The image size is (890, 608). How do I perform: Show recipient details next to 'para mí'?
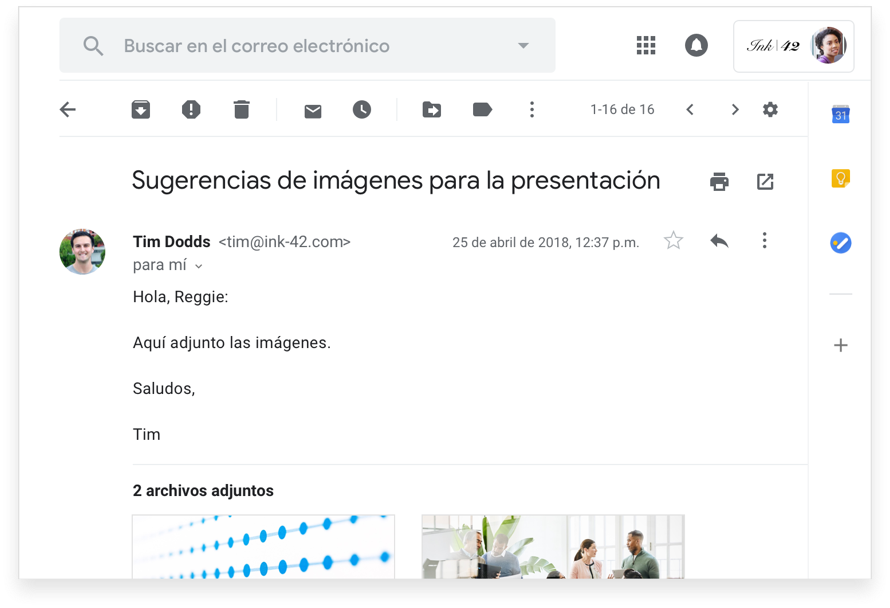[198, 266]
